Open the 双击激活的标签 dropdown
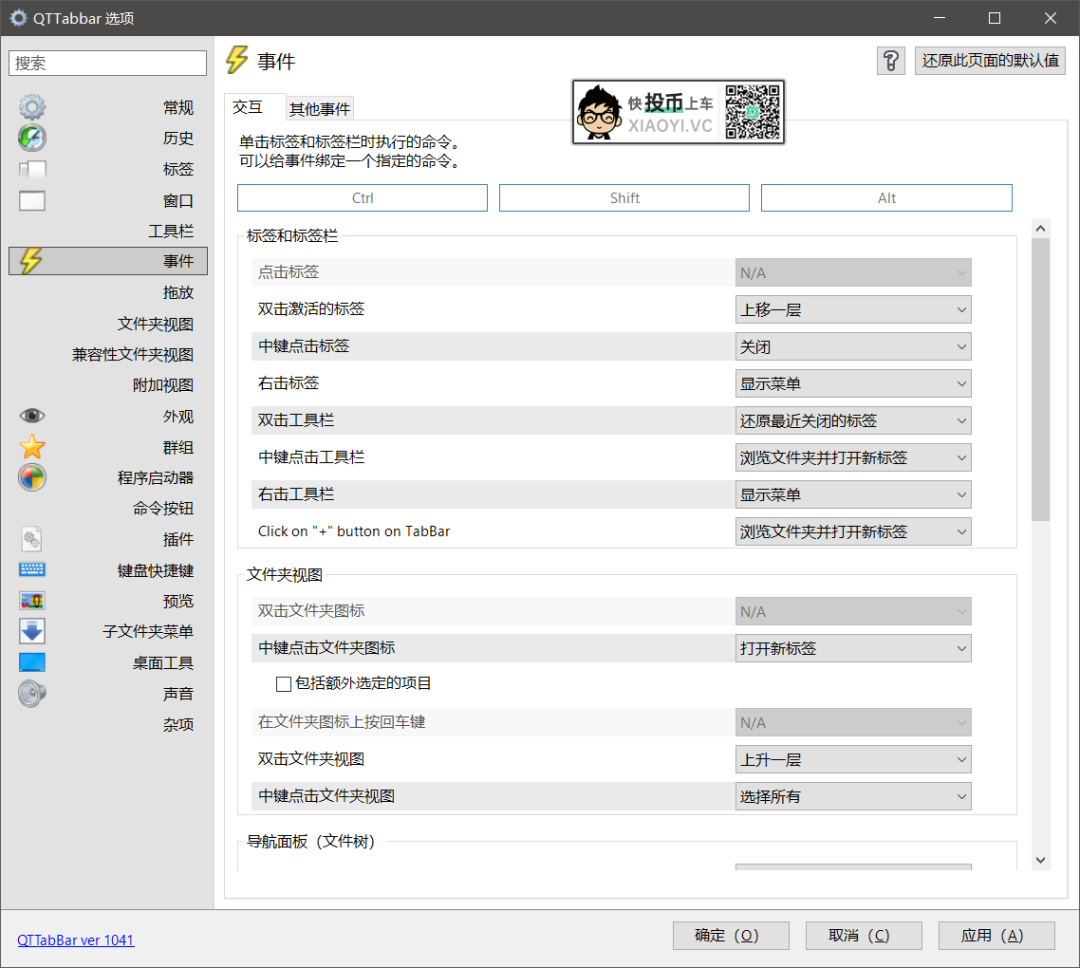The height and width of the screenshot is (968, 1080). coord(853,310)
